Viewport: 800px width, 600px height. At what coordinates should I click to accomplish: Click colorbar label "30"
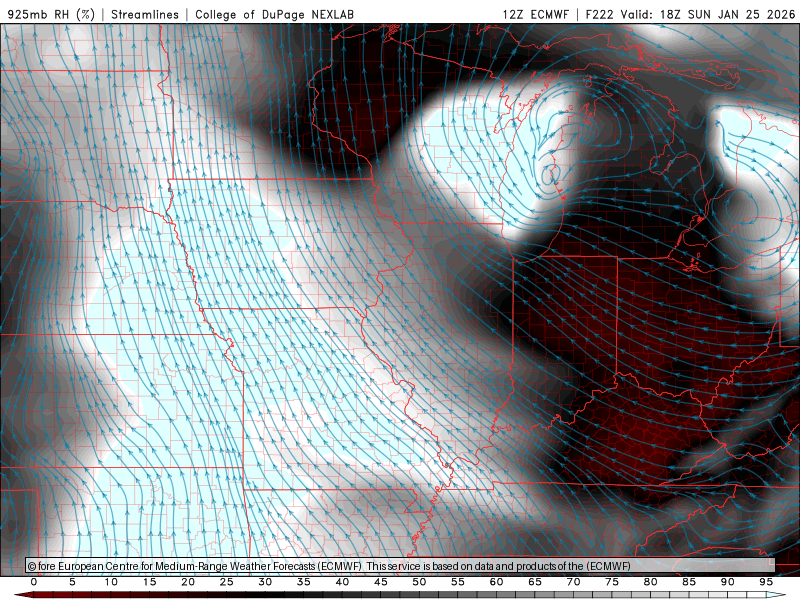pyautogui.click(x=265, y=582)
